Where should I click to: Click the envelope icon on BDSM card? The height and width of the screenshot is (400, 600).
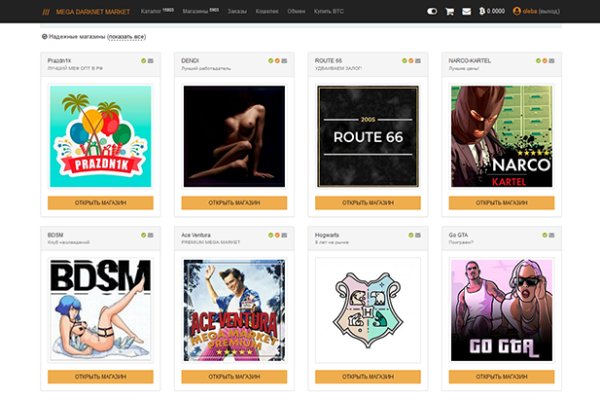150,235
